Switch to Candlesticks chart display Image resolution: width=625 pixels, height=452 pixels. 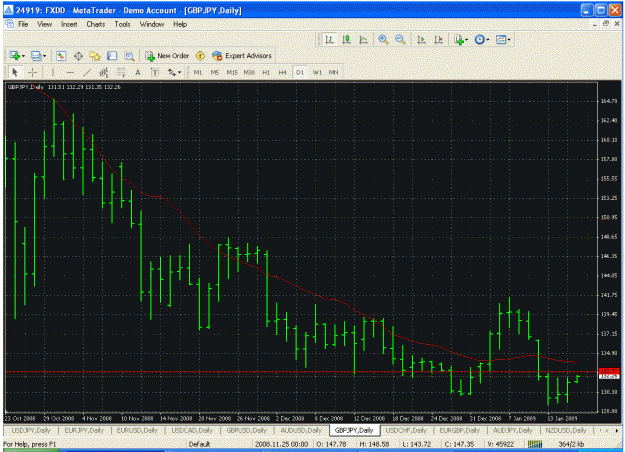(346, 39)
